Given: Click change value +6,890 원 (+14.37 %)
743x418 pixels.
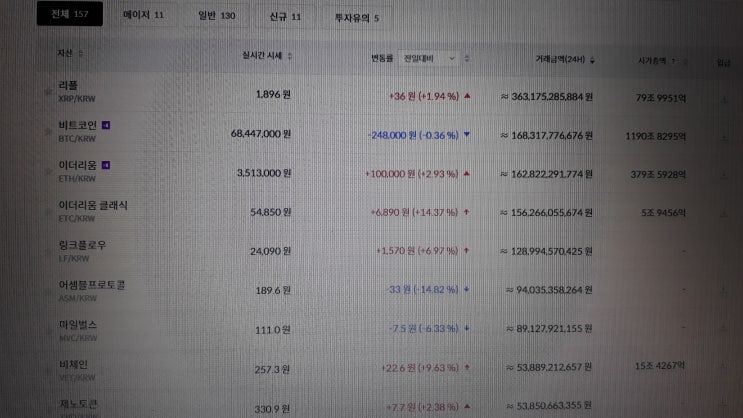Looking at the screenshot, I should [414, 212].
